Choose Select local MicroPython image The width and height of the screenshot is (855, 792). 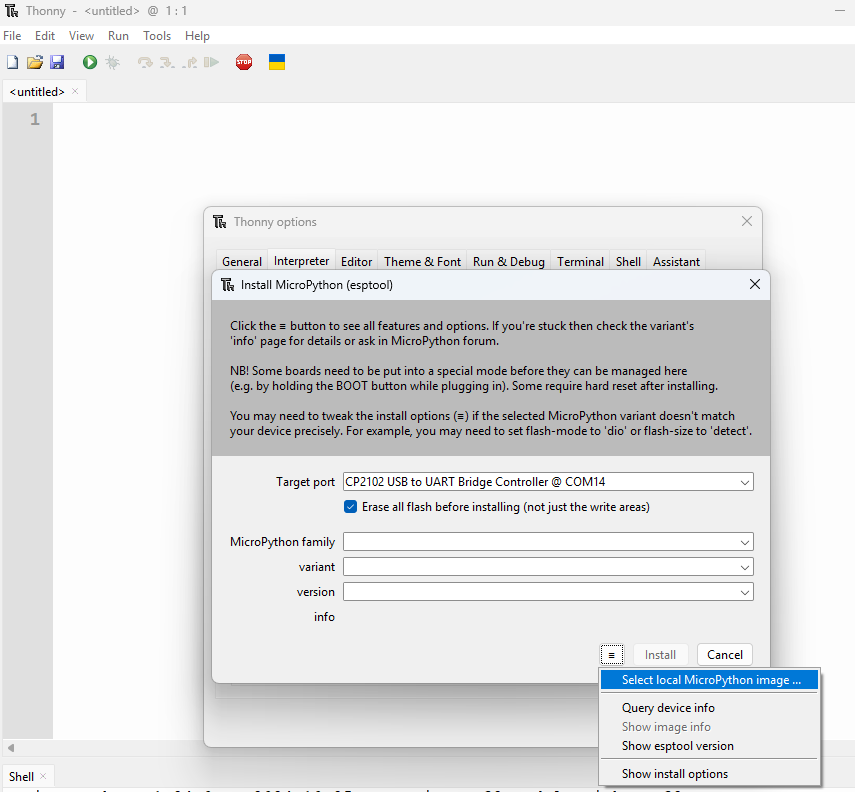pyautogui.click(x=709, y=680)
